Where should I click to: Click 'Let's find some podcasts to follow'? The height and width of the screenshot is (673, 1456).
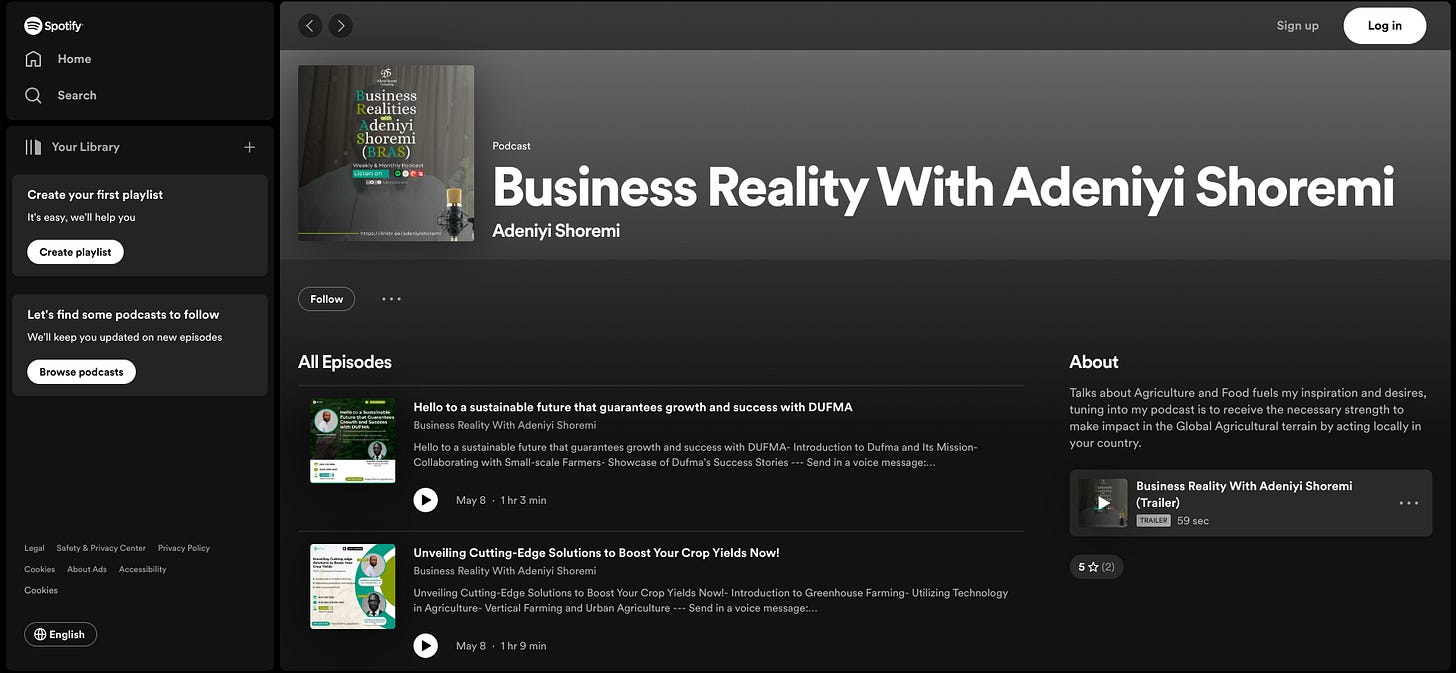coord(123,315)
